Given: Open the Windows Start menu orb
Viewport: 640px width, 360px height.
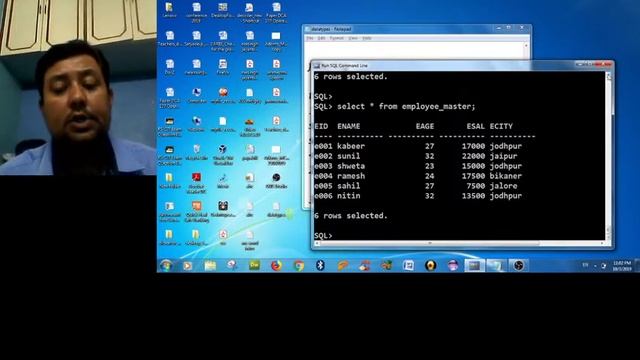Looking at the screenshot, I should [x=166, y=266].
